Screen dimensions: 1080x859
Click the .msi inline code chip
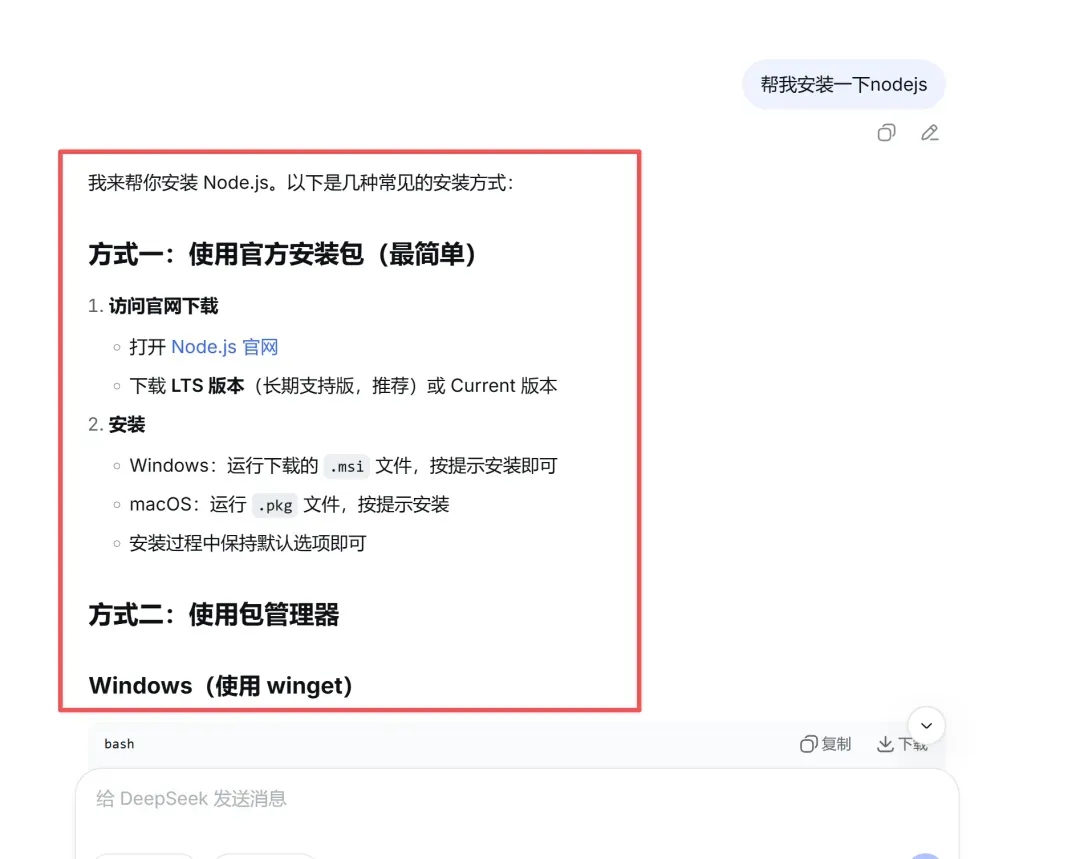pos(346,466)
